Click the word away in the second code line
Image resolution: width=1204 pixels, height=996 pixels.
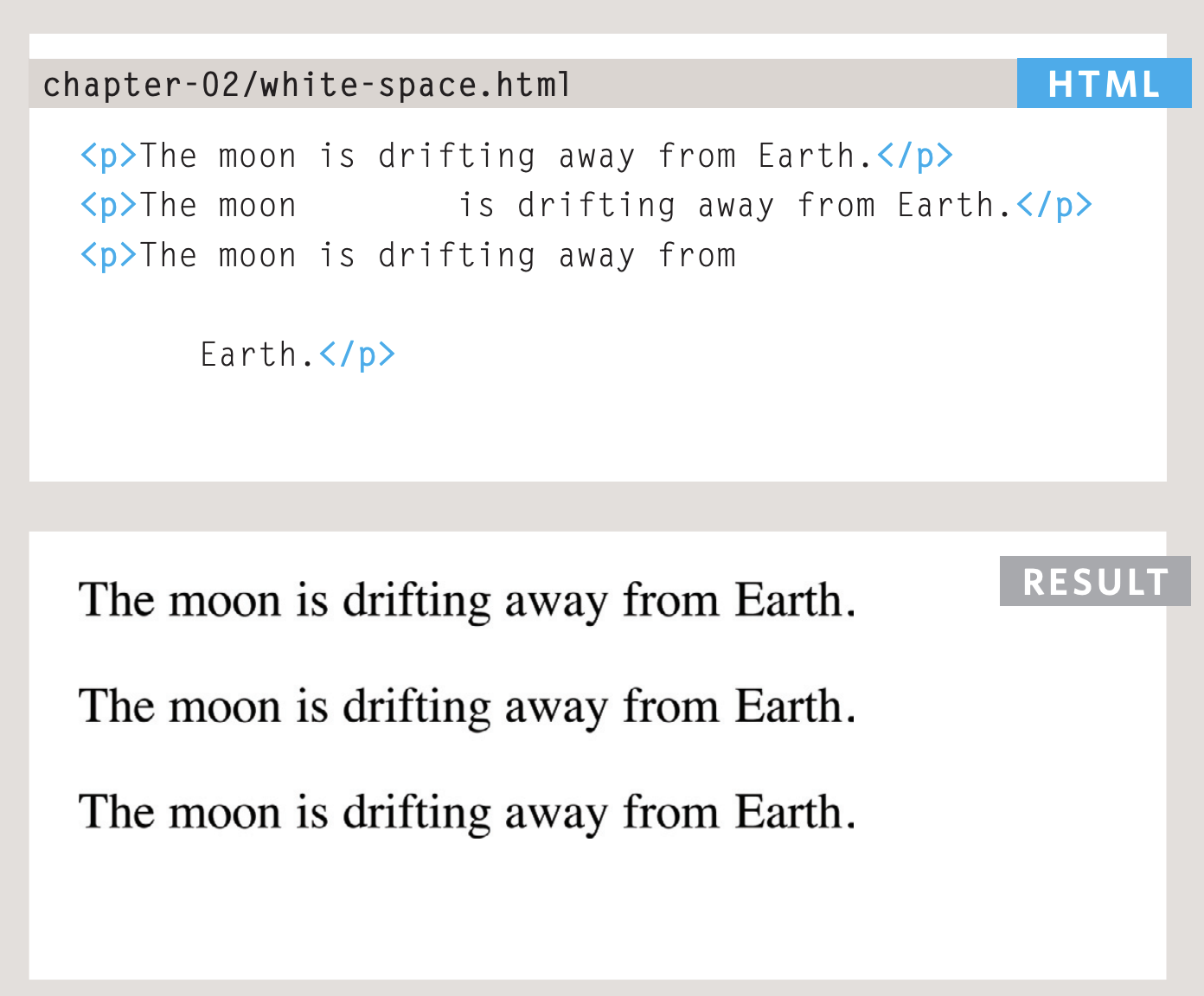point(736,206)
